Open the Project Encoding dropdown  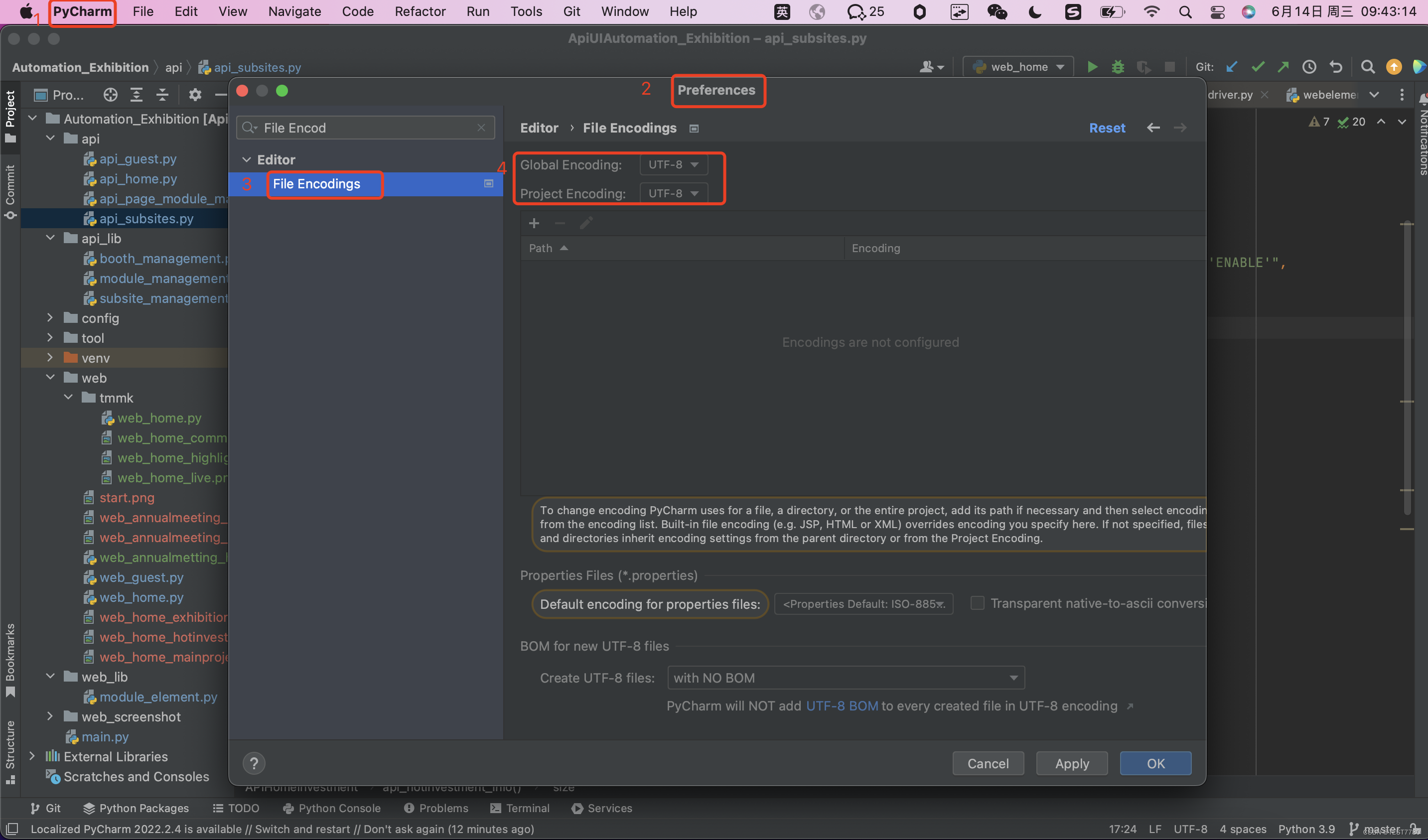pos(673,194)
